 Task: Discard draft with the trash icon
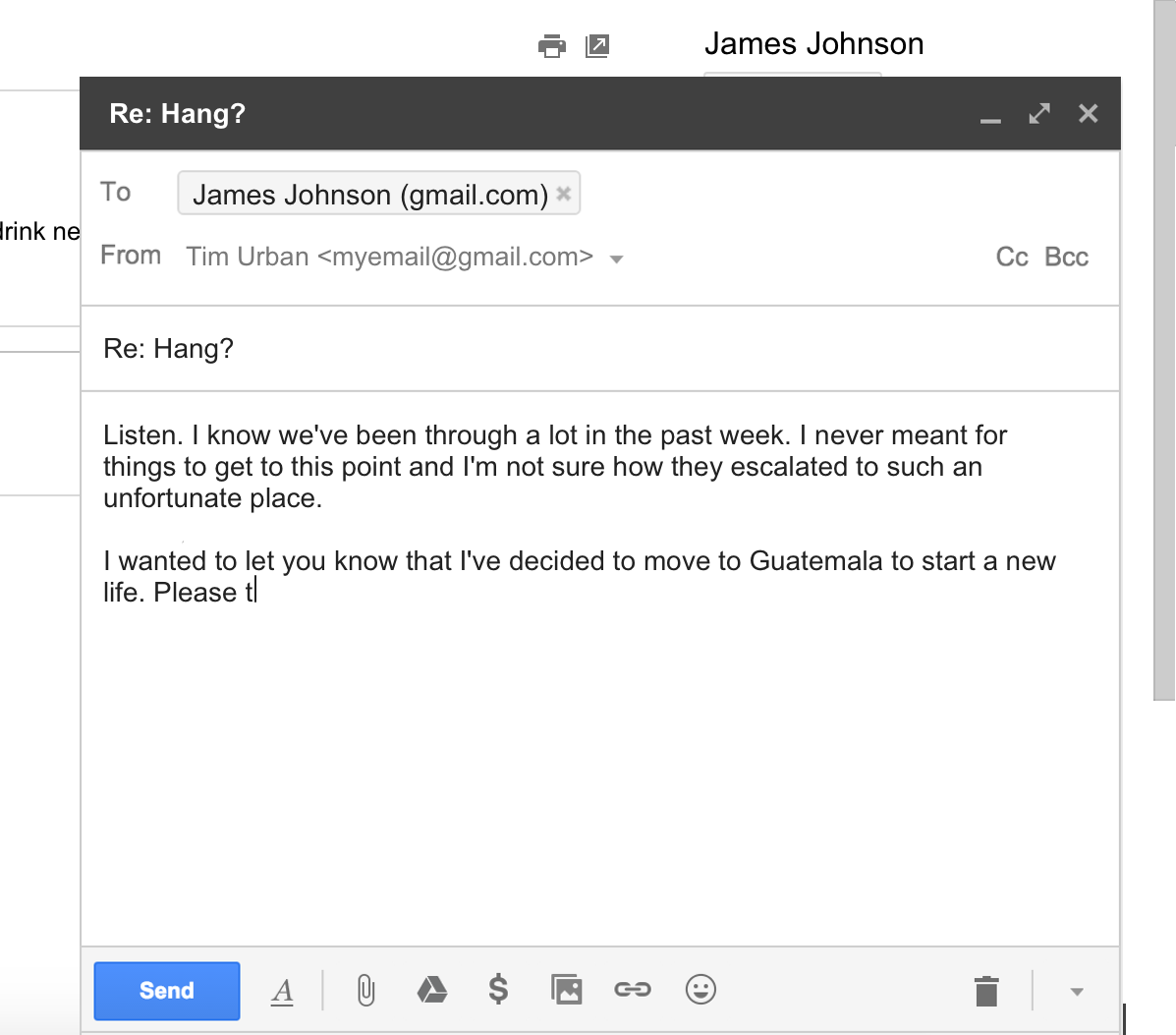[x=986, y=992]
